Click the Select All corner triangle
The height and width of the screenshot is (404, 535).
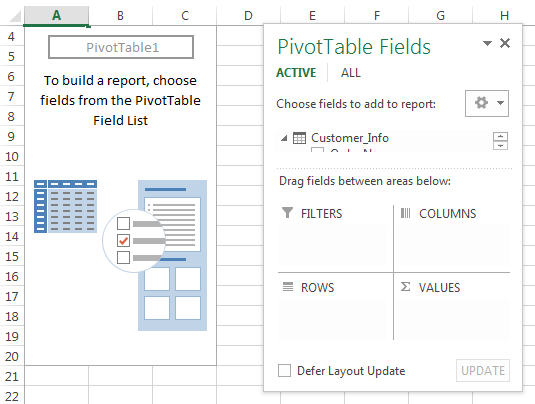pyautogui.click(x=14, y=16)
